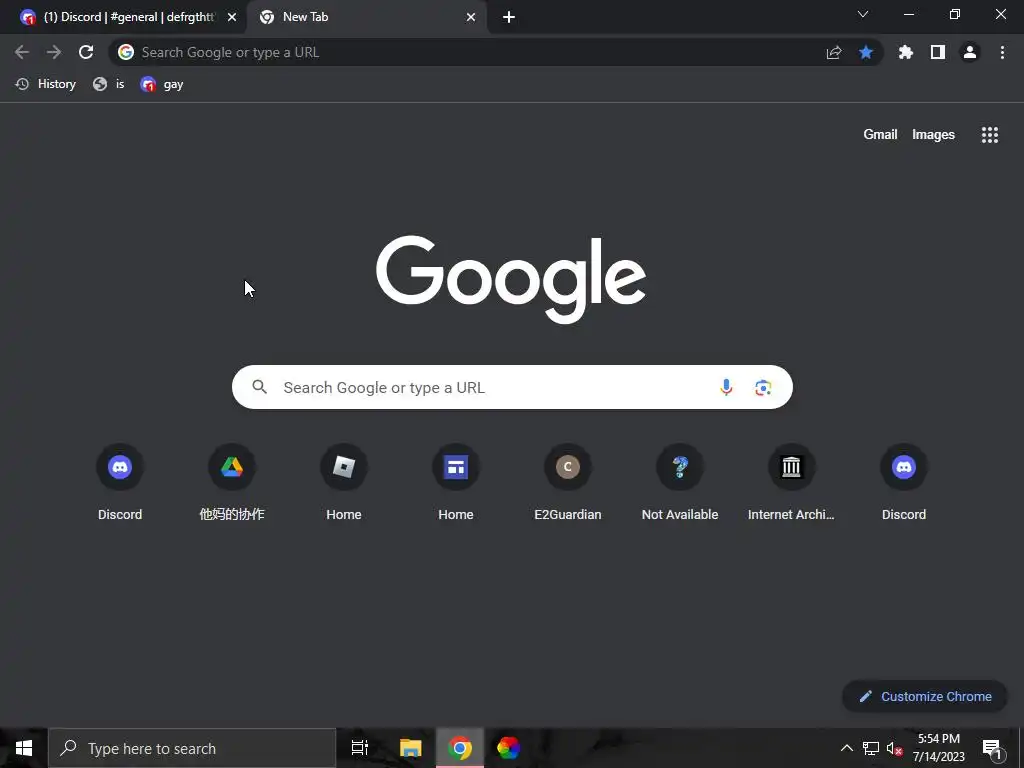Open the Google Drive shortcut 他妈的协作

click(x=232, y=483)
